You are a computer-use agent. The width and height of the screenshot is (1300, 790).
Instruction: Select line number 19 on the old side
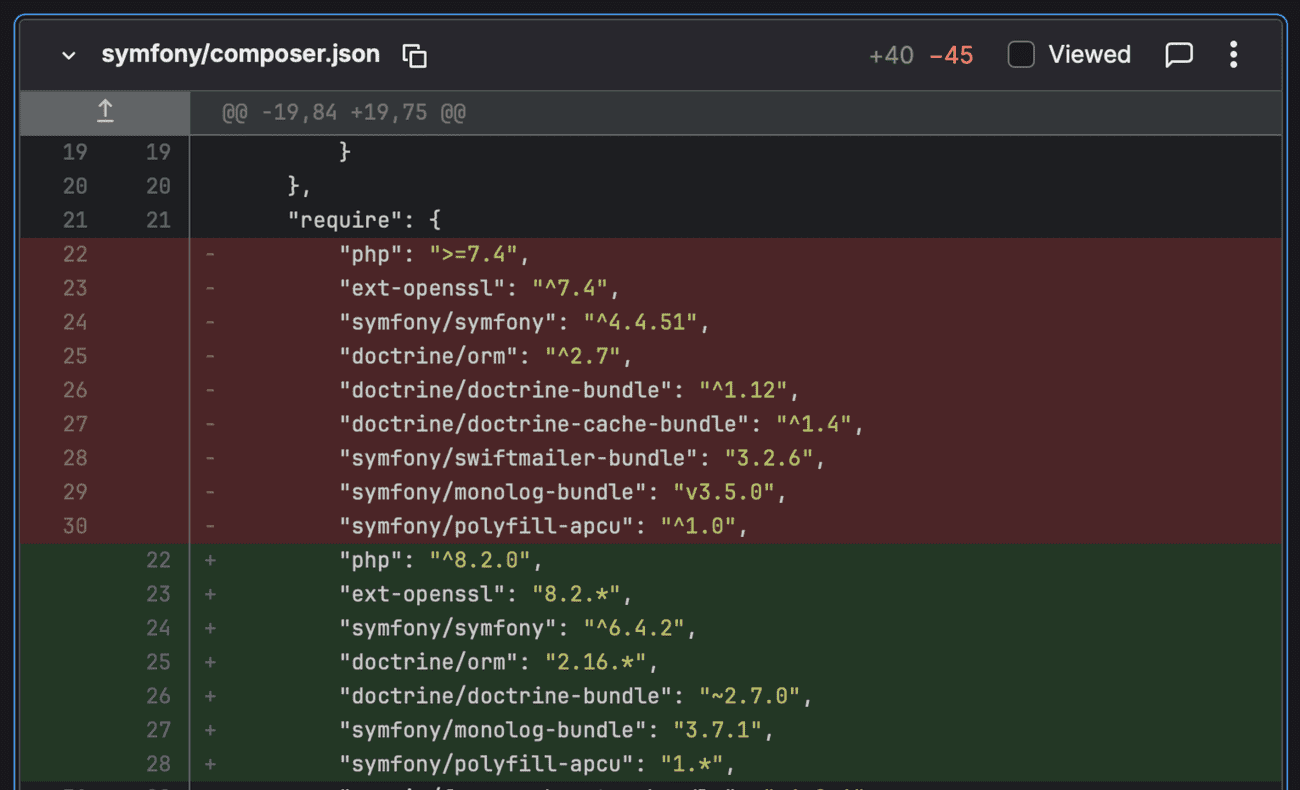[75, 152]
